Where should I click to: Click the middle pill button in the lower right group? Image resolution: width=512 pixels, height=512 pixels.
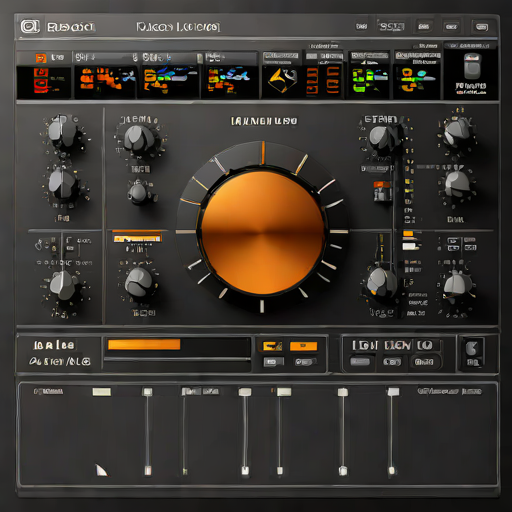coord(391,361)
